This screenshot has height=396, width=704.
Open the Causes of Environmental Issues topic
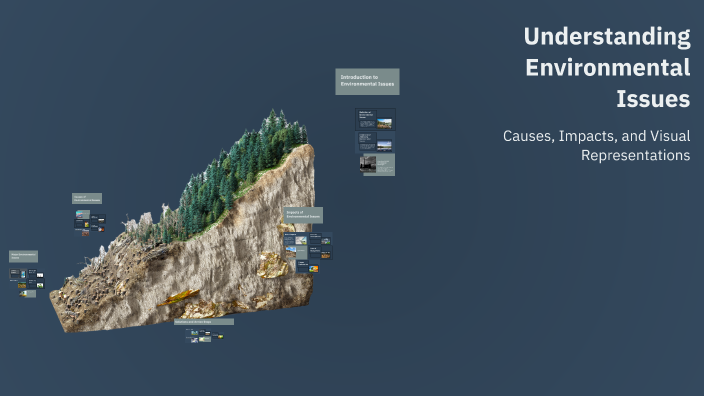[x=87, y=198]
